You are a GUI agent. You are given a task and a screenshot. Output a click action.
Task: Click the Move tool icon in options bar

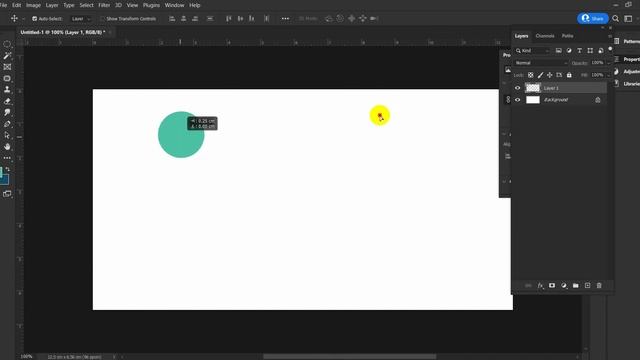14,18
